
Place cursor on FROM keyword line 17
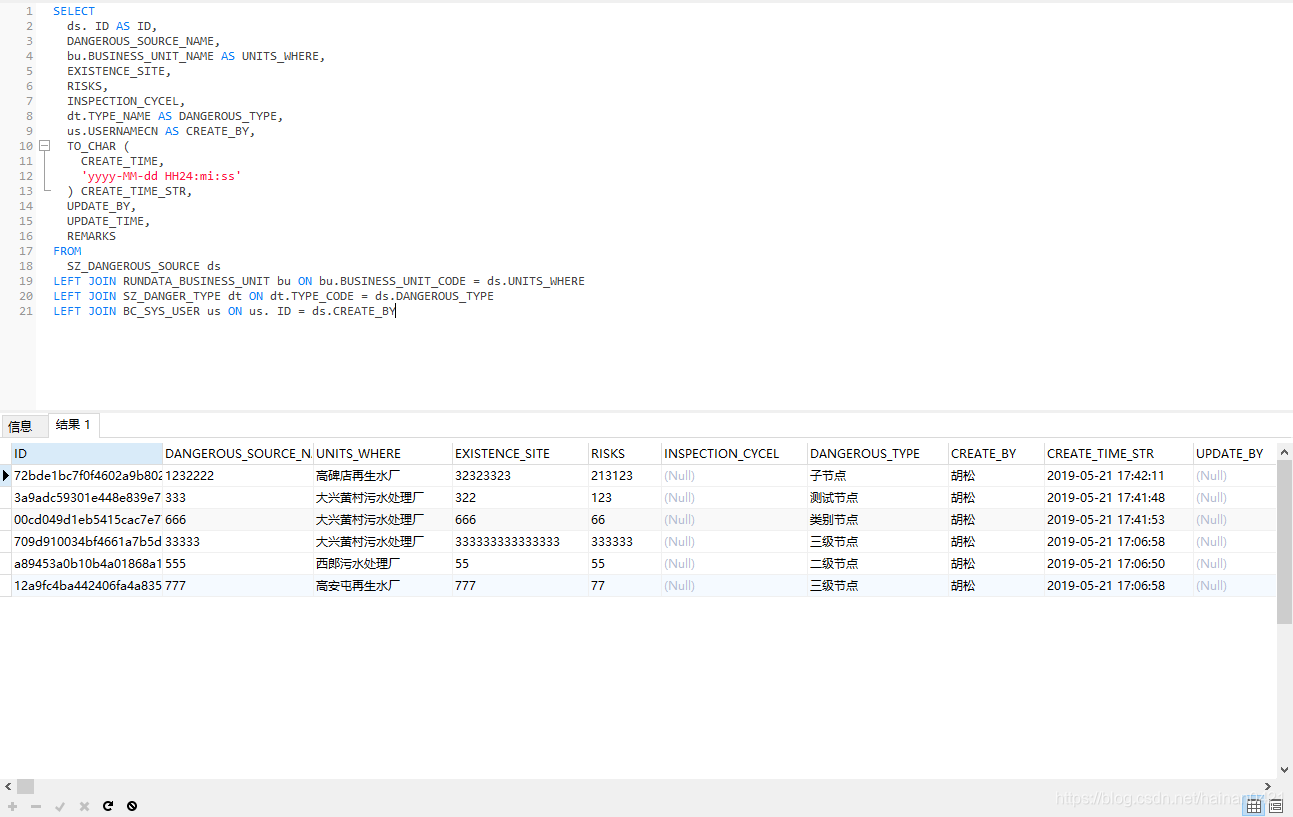67,251
